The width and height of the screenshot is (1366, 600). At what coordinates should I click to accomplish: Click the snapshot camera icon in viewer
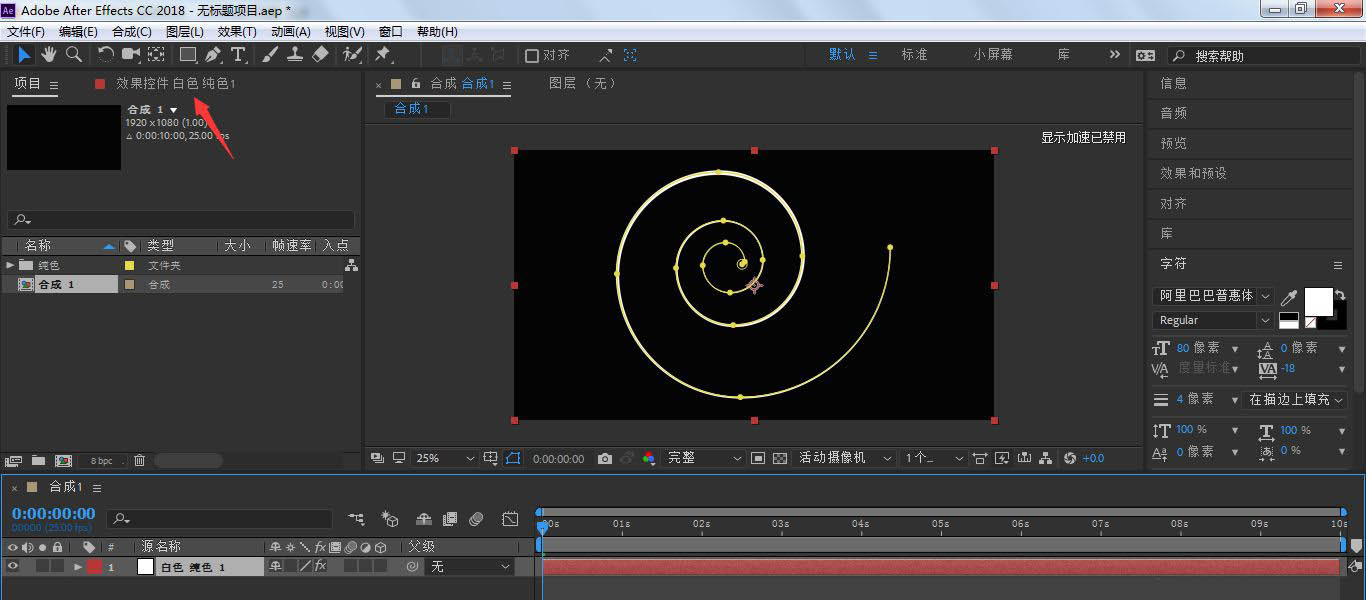coord(604,458)
